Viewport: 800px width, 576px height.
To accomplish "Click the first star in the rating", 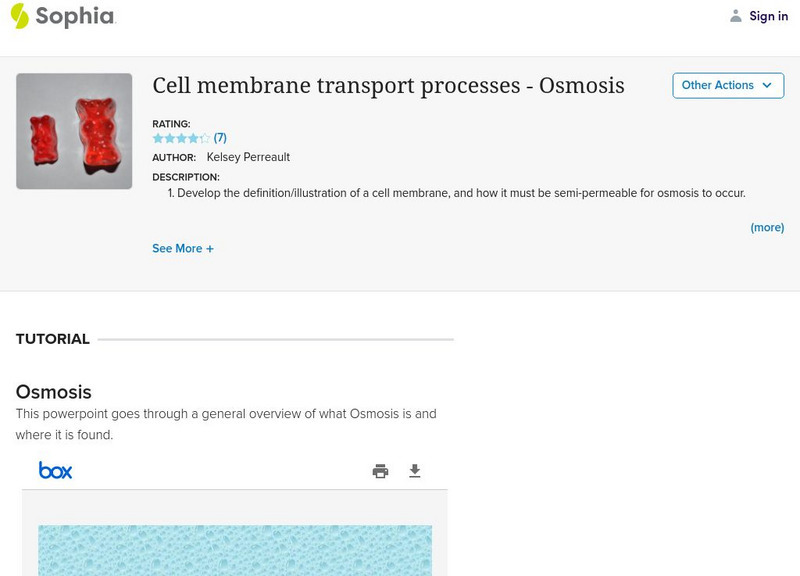I will (x=158, y=138).
